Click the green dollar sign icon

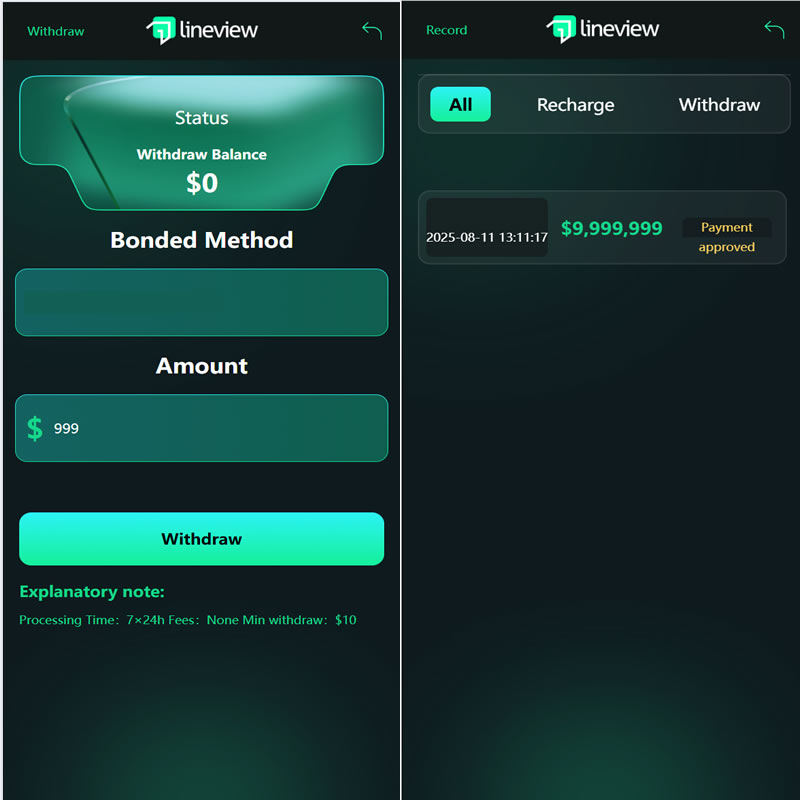35,428
